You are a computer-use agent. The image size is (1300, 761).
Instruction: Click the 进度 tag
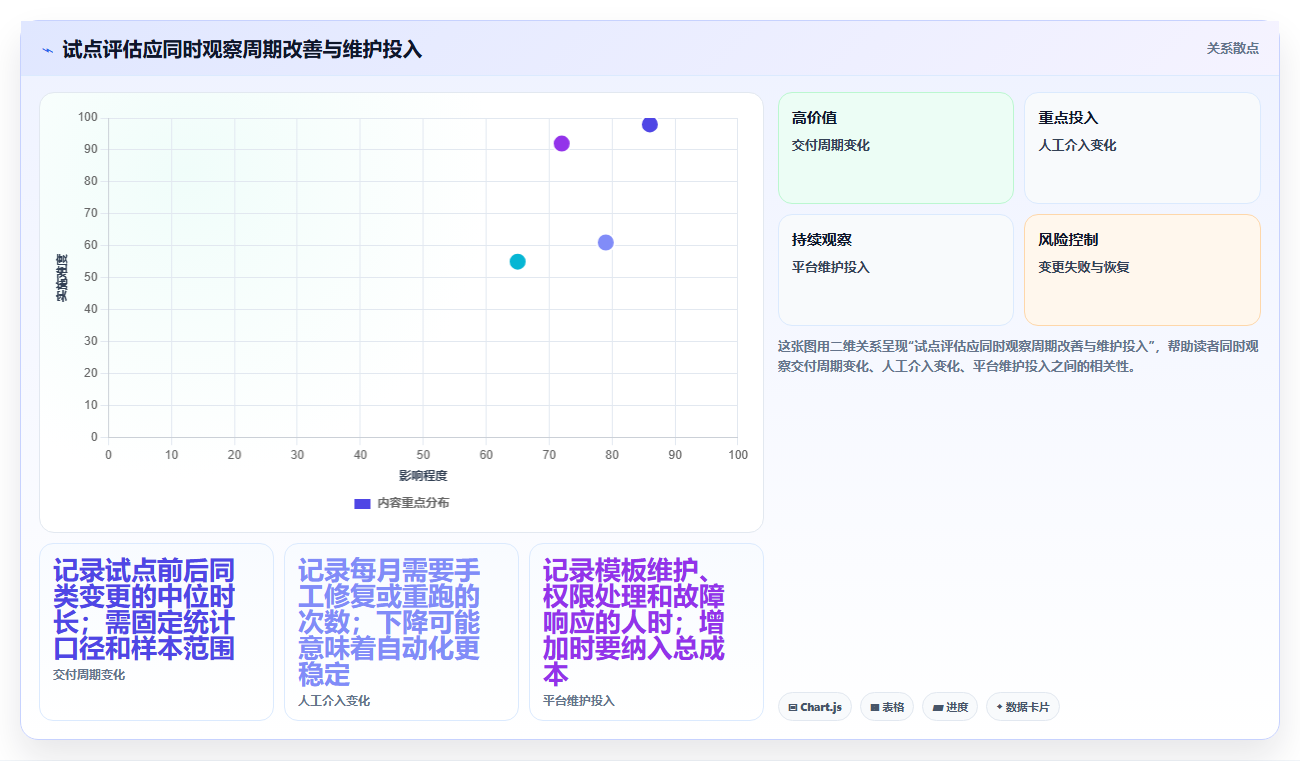[x=950, y=707]
